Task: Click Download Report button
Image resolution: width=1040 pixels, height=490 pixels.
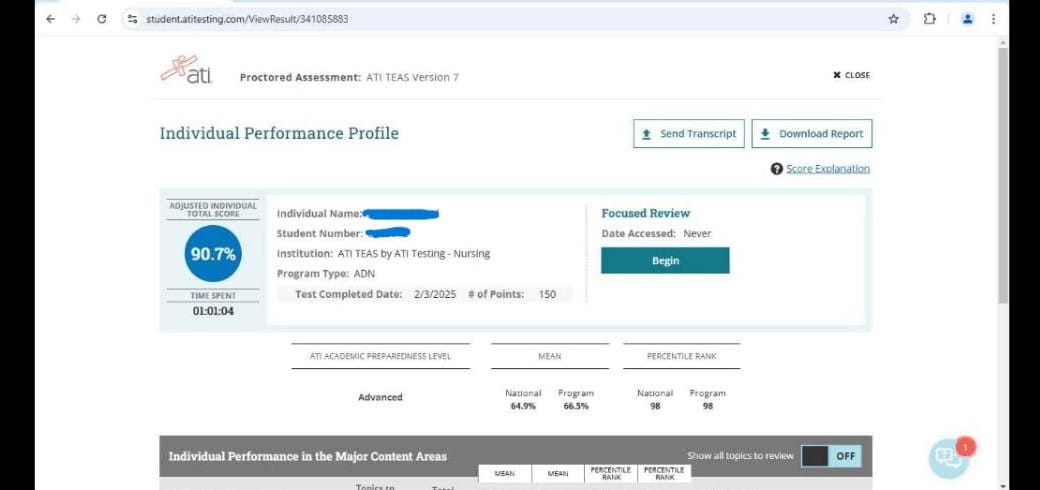Action: (x=811, y=133)
